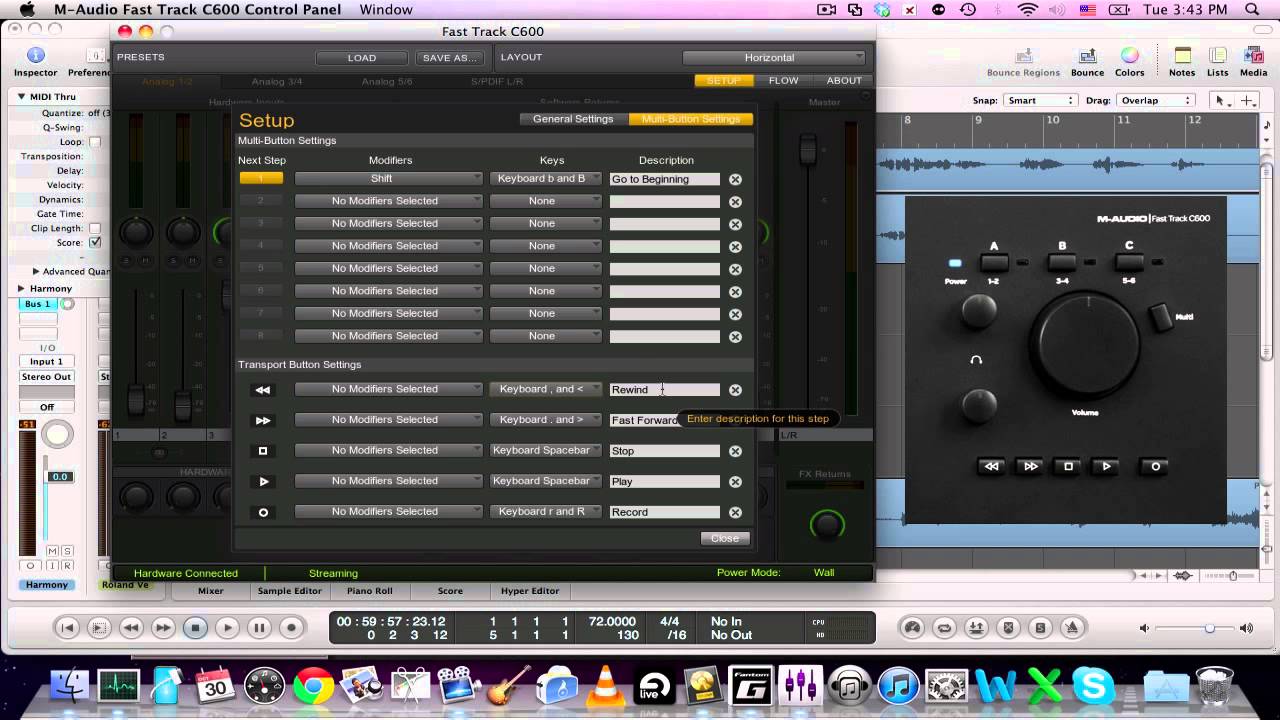
Task: Open the Layout Horizontal dropdown
Action: 774,57
